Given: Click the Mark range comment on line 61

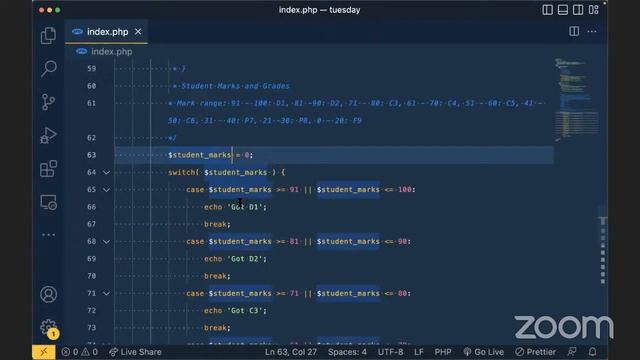Looking at the screenshot, I should coord(356,103).
